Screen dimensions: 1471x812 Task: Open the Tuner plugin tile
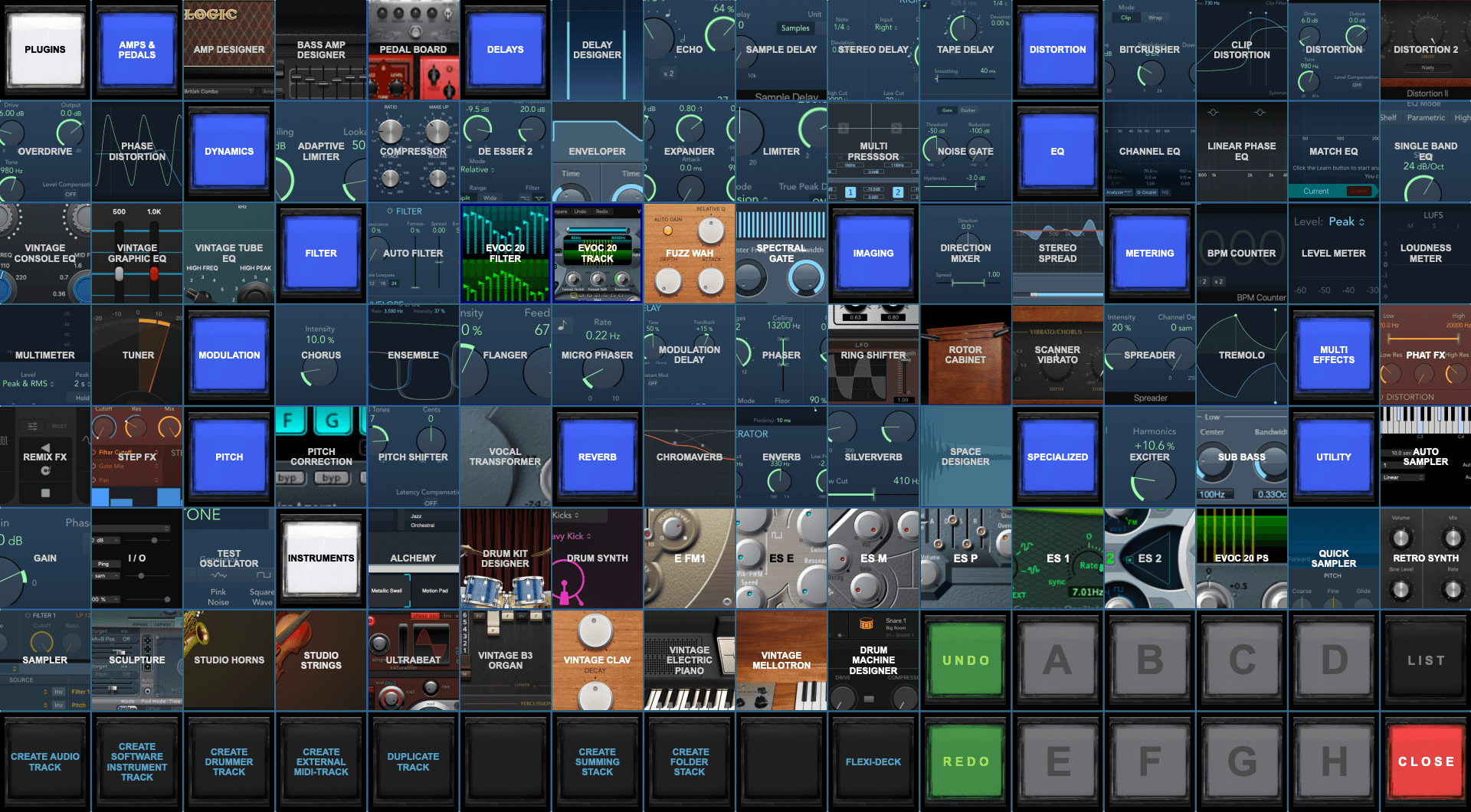(x=138, y=355)
